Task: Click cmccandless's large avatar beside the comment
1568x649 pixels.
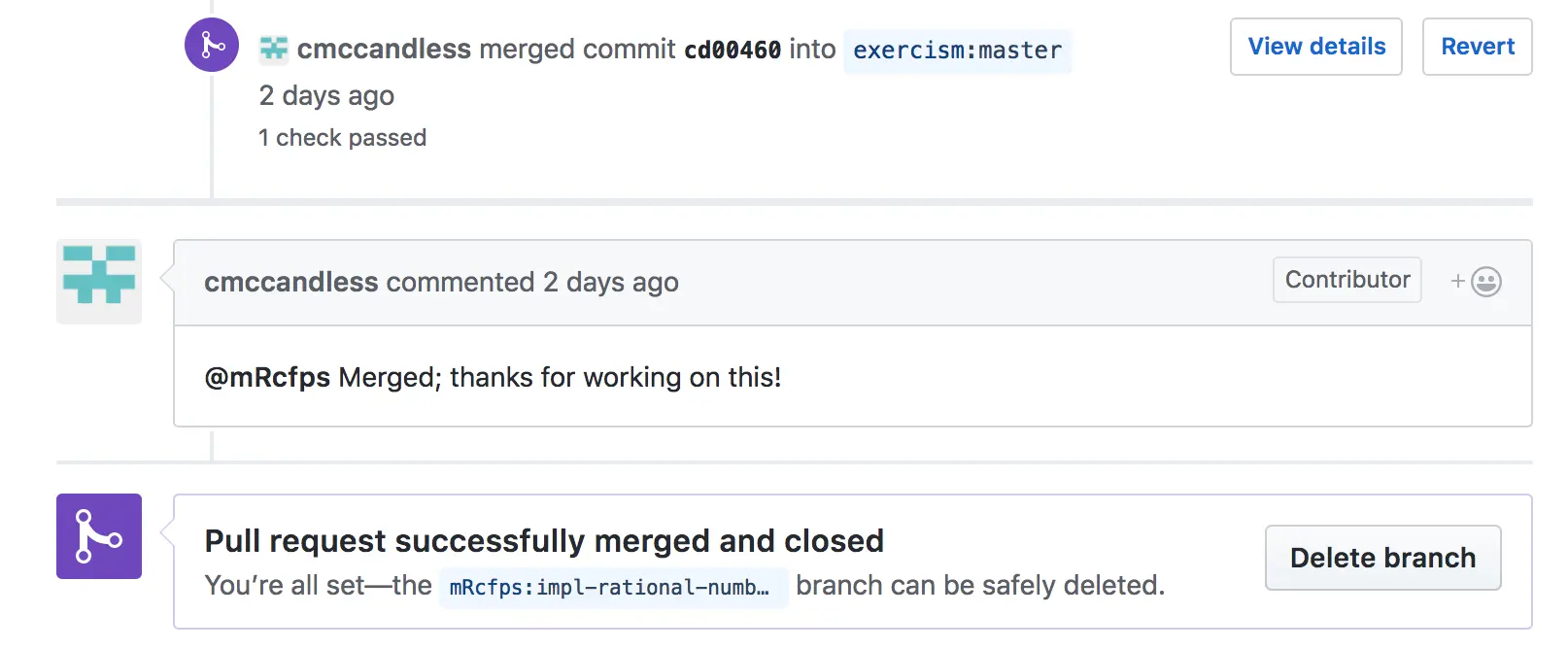Action: [99, 282]
